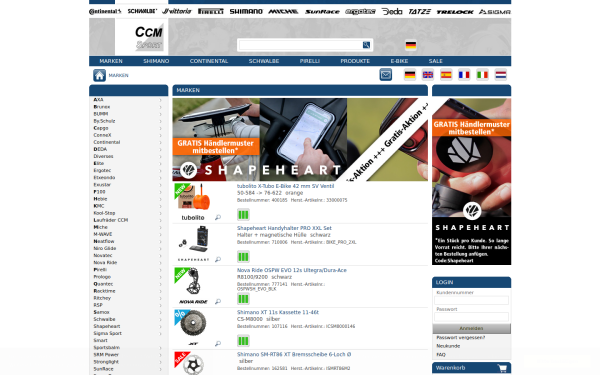The height and width of the screenshot is (375, 600).
Task: Click the Miche brand logo
Action: pyautogui.click(x=284, y=11)
